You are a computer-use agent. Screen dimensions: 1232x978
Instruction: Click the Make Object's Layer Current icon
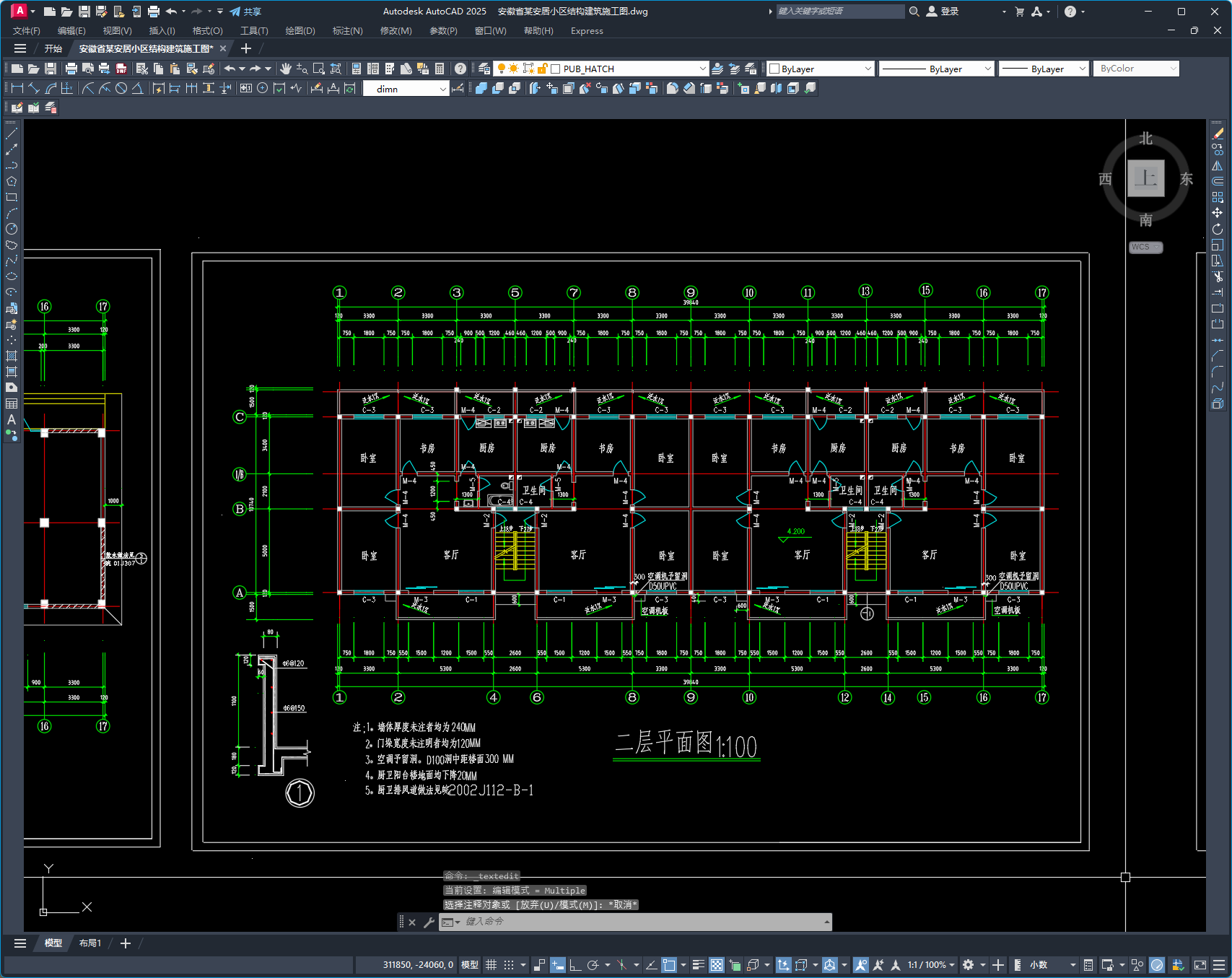point(717,69)
